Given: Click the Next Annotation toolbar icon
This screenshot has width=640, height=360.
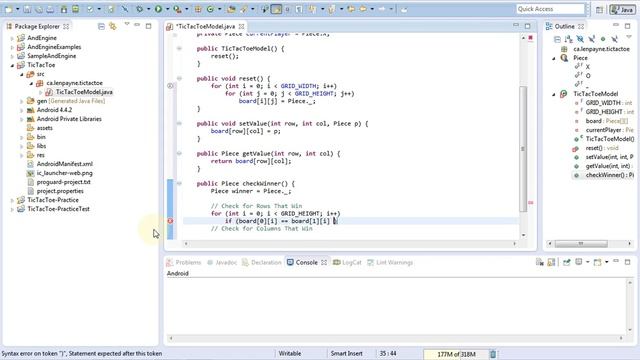Looking at the screenshot, I should [313, 9].
